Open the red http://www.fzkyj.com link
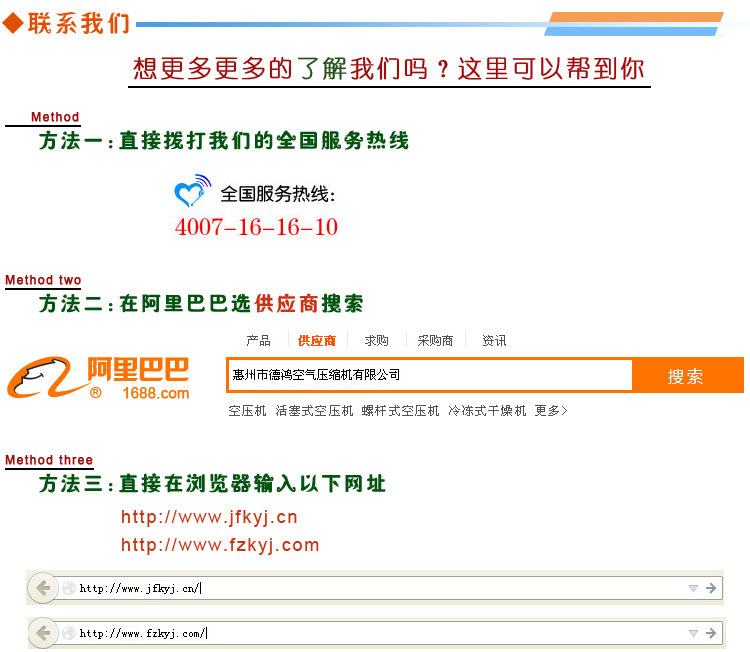The image size is (750, 652). (x=220, y=545)
